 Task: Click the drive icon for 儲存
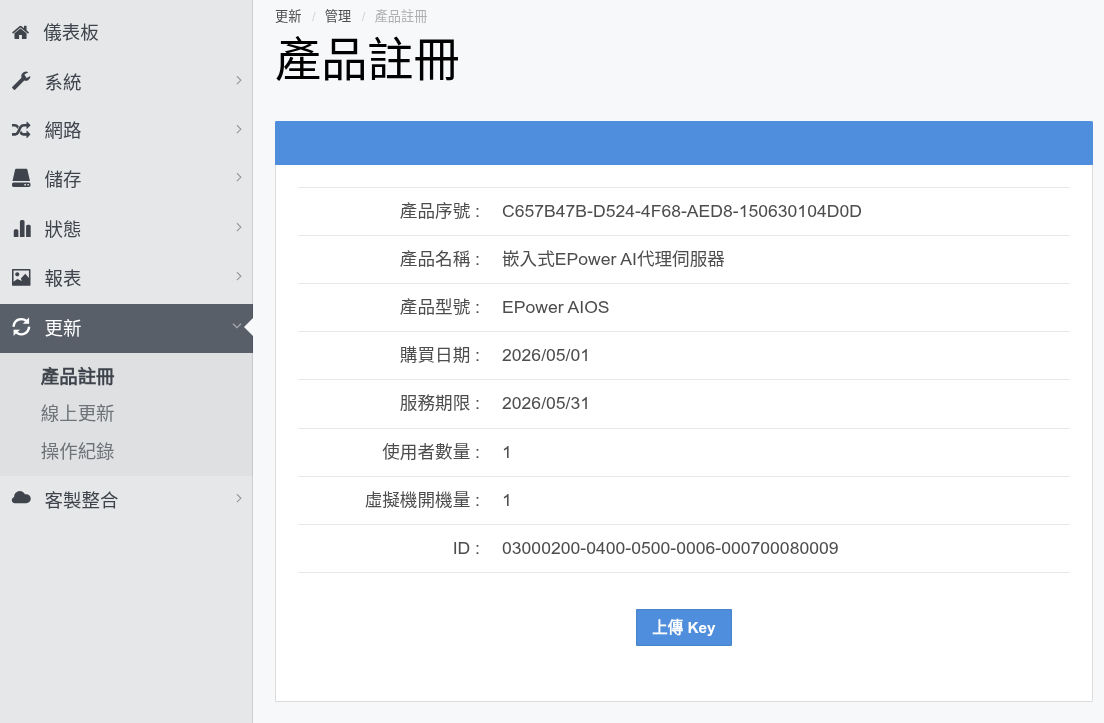(x=21, y=178)
